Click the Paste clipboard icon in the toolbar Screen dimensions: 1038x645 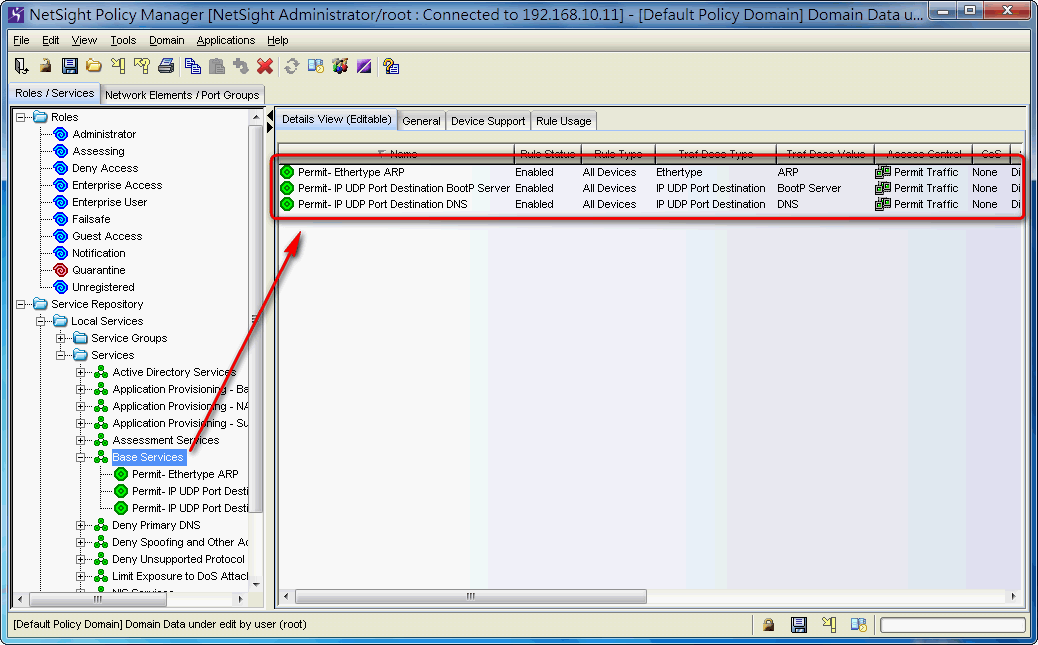pos(216,66)
